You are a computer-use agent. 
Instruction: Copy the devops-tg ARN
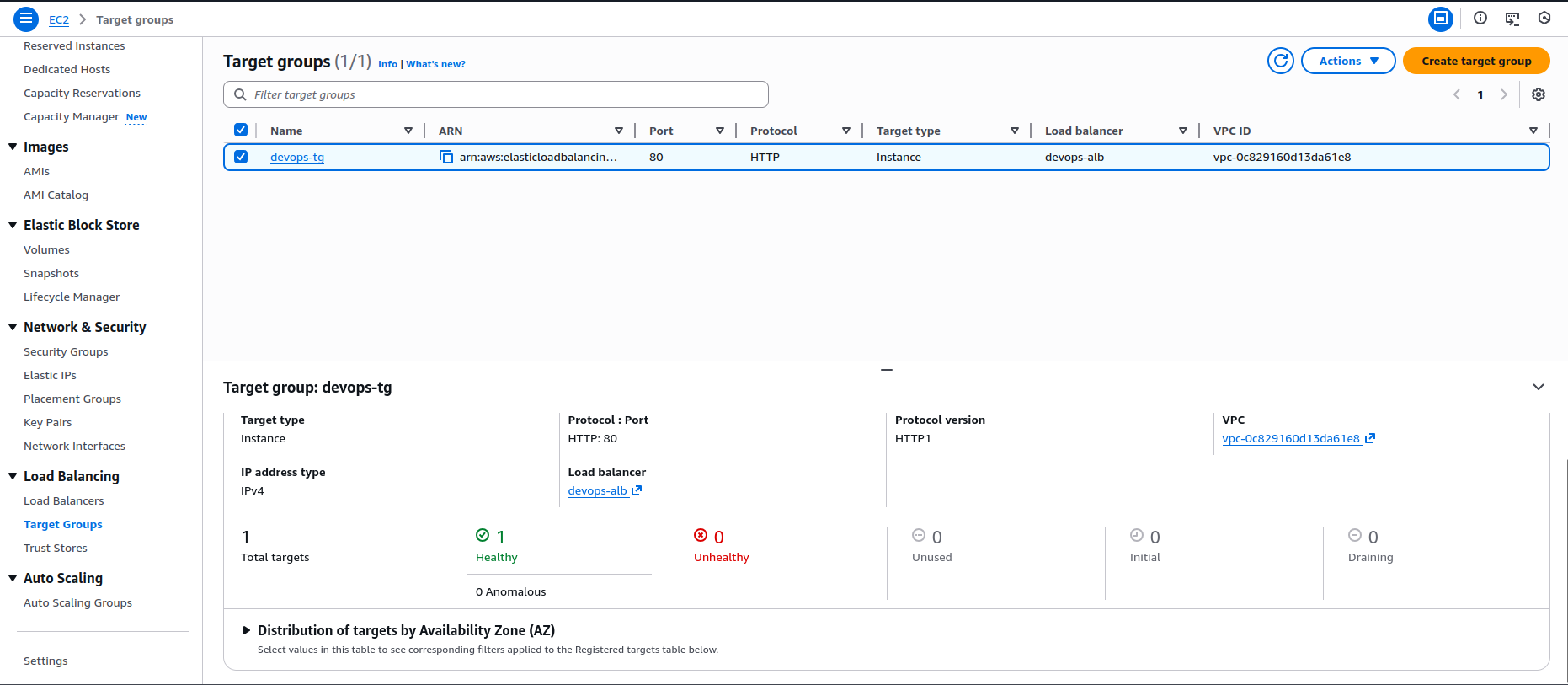(x=446, y=157)
